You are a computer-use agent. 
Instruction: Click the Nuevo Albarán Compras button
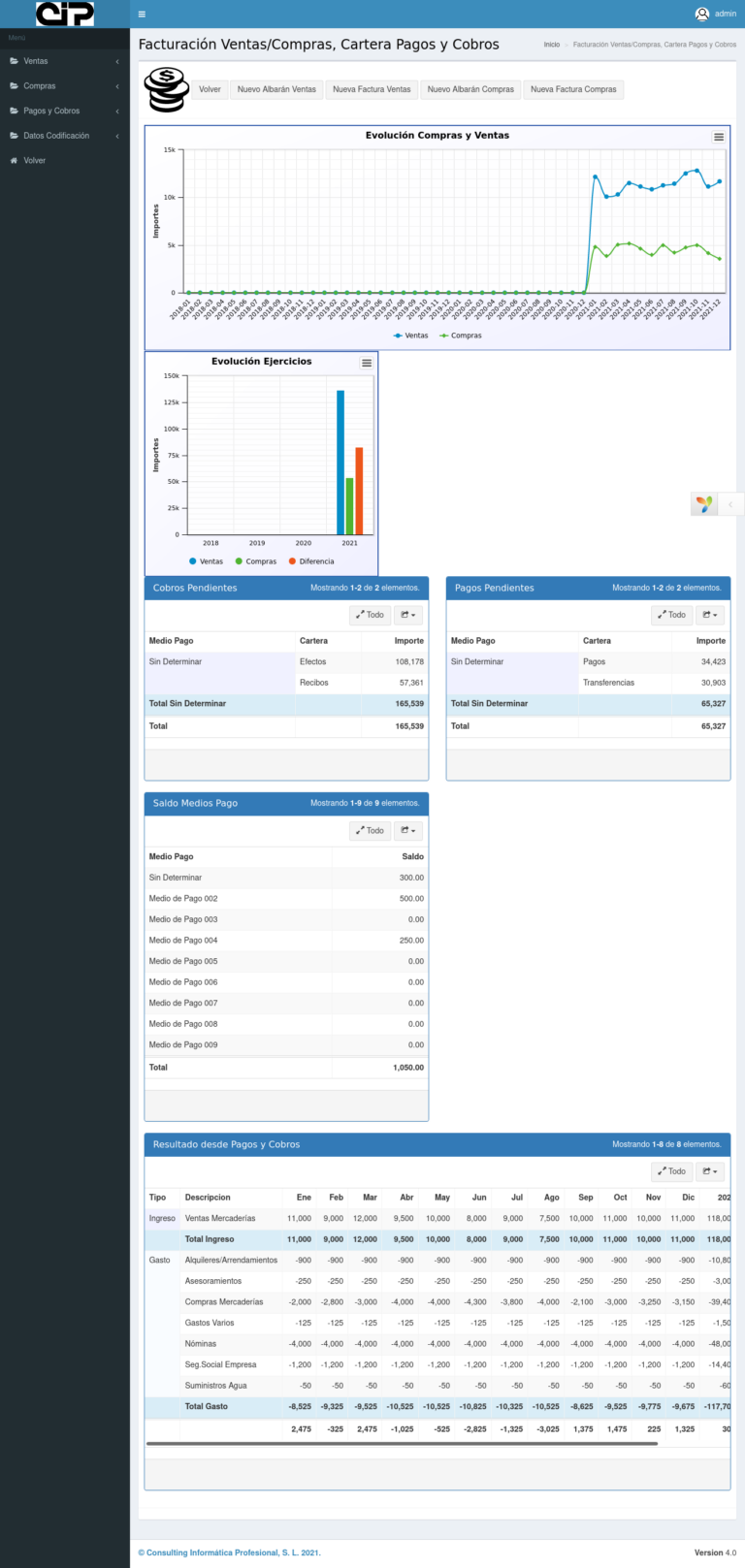click(470, 89)
